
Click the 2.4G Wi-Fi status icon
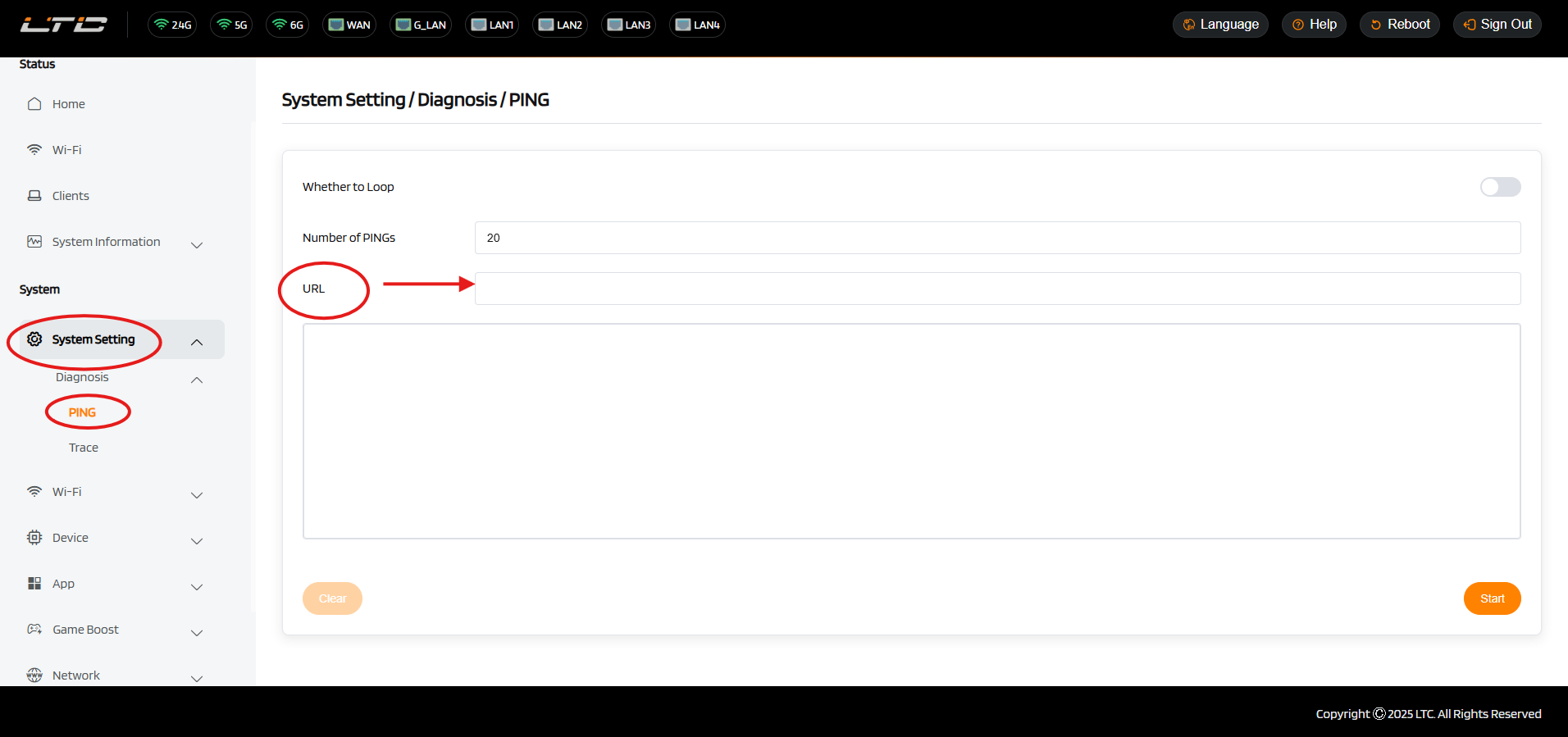[172, 25]
